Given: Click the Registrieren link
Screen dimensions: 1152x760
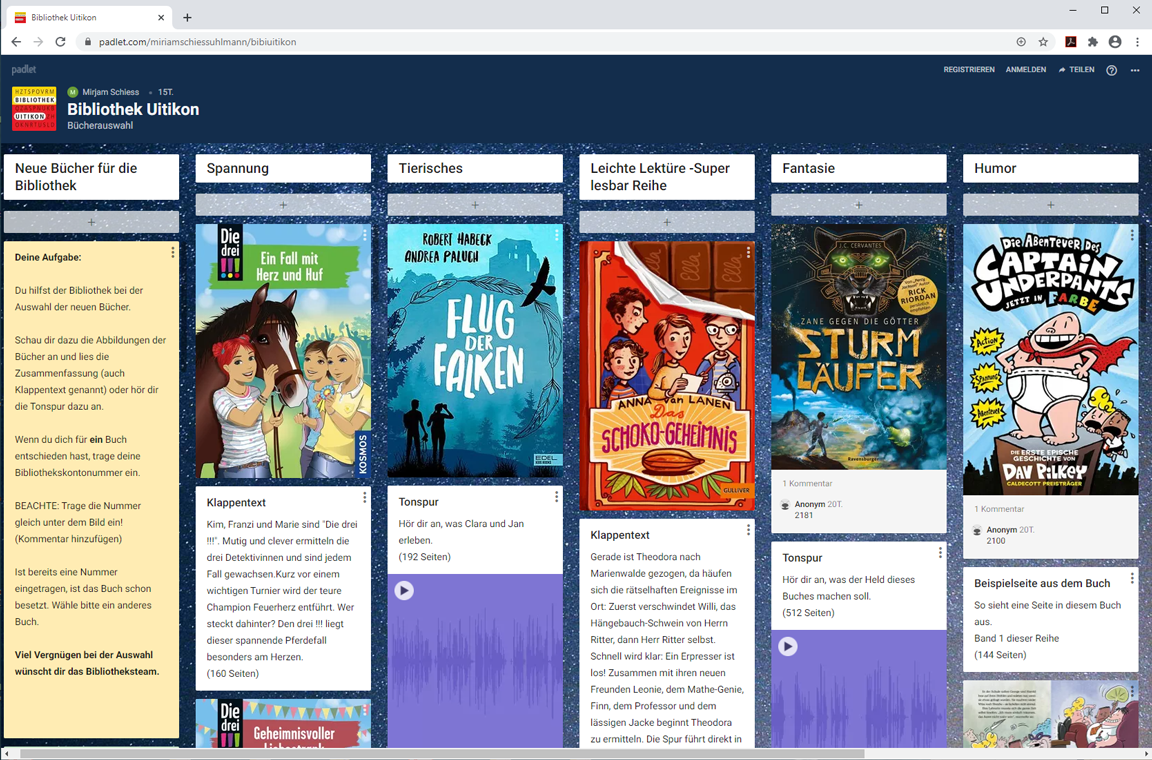Looking at the screenshot, I should point(968,70).
